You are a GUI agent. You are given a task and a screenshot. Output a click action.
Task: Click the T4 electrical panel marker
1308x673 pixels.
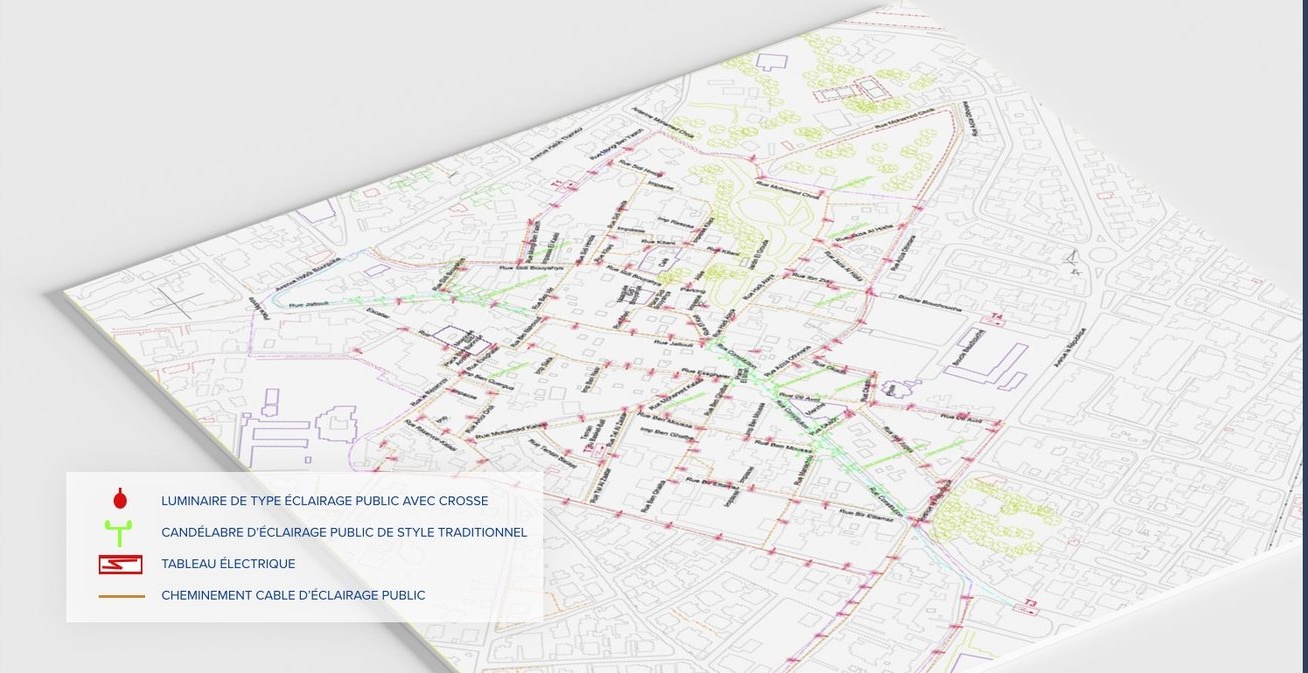coord(994,320)
